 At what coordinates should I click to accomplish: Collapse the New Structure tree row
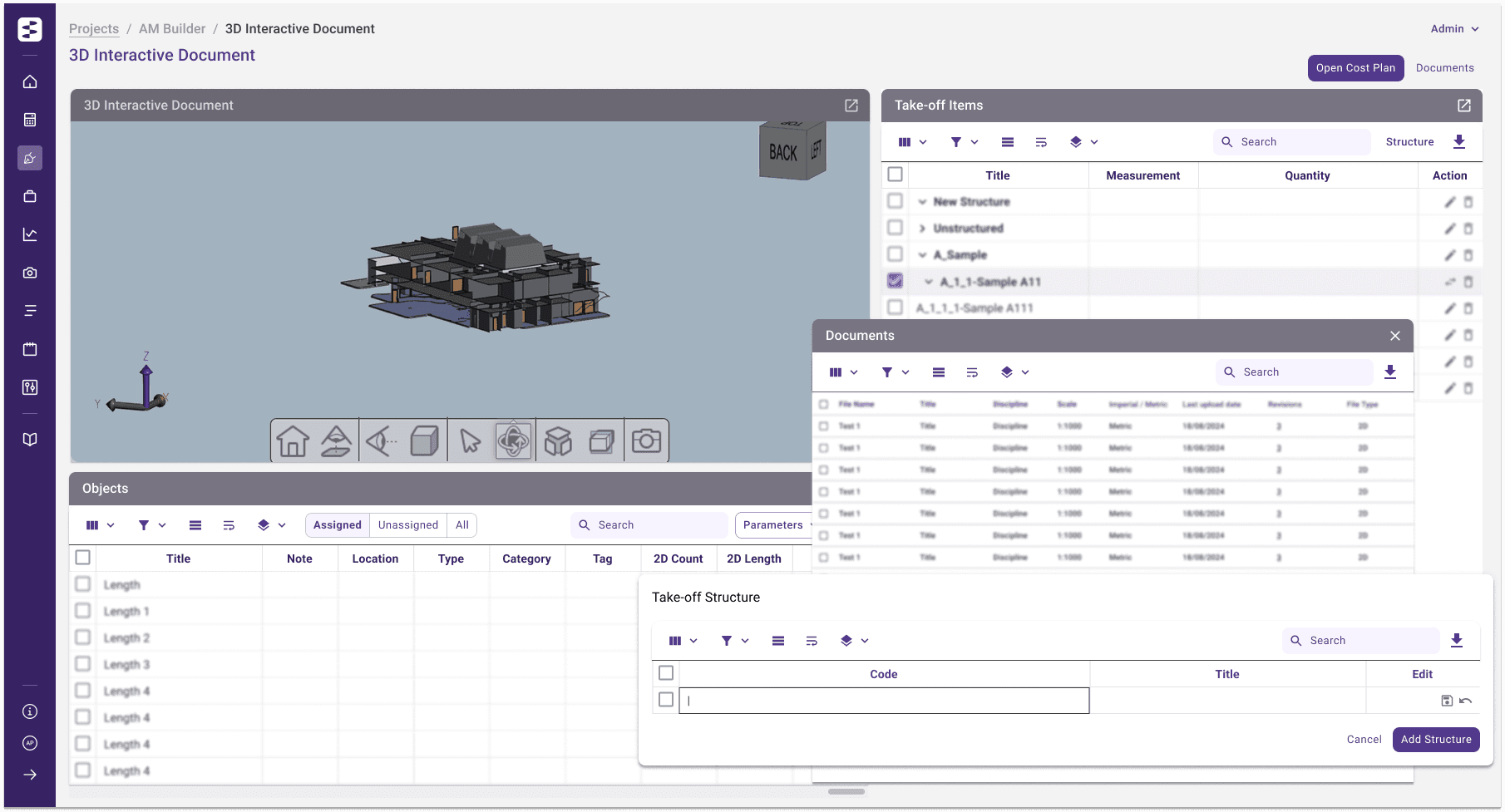(x=922, y=202)
